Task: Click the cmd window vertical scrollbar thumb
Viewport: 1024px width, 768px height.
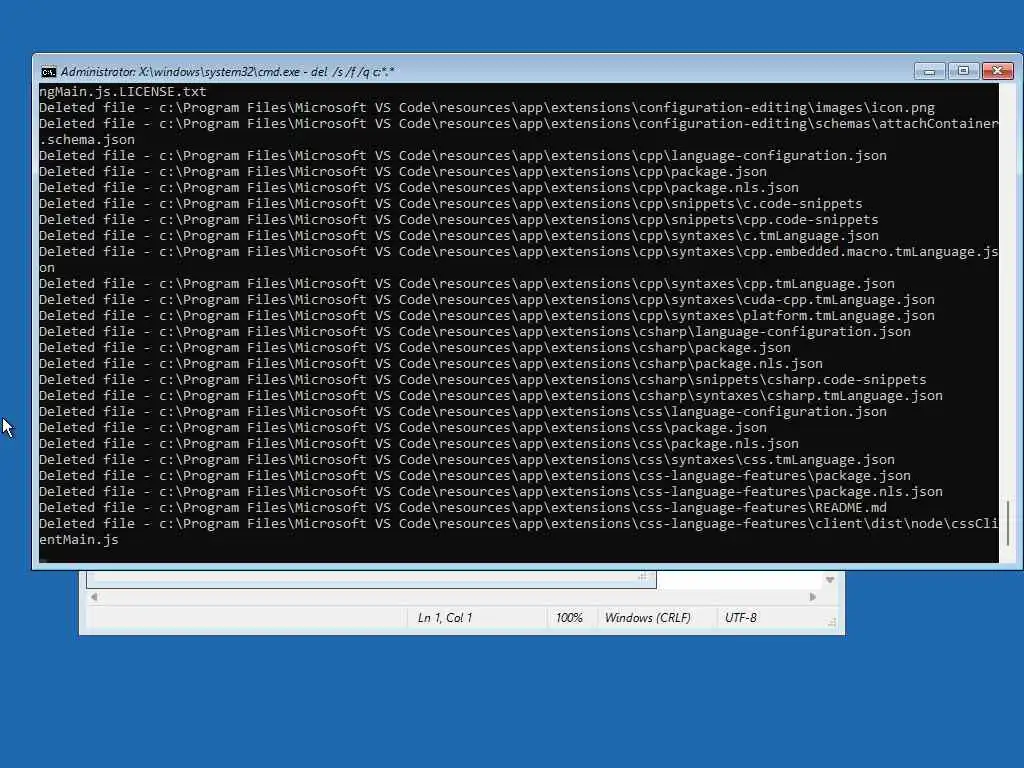Action: tap(1008, 522)
